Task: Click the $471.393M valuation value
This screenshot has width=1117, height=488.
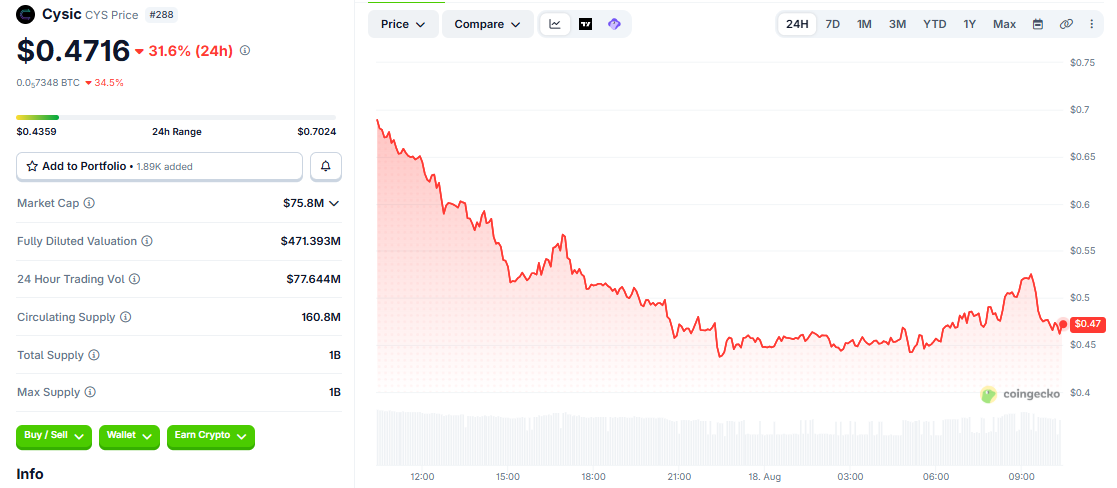Action: [311, 241]
